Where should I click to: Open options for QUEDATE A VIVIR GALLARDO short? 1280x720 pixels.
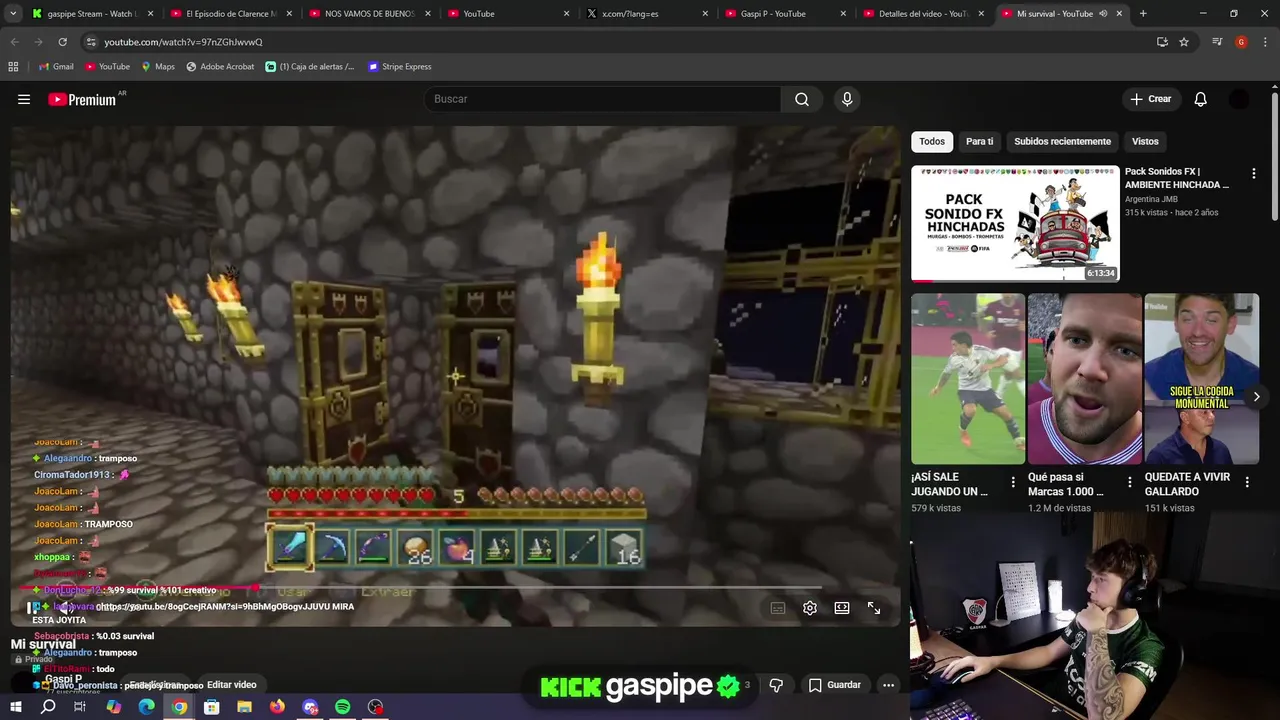coord(1247,482)
